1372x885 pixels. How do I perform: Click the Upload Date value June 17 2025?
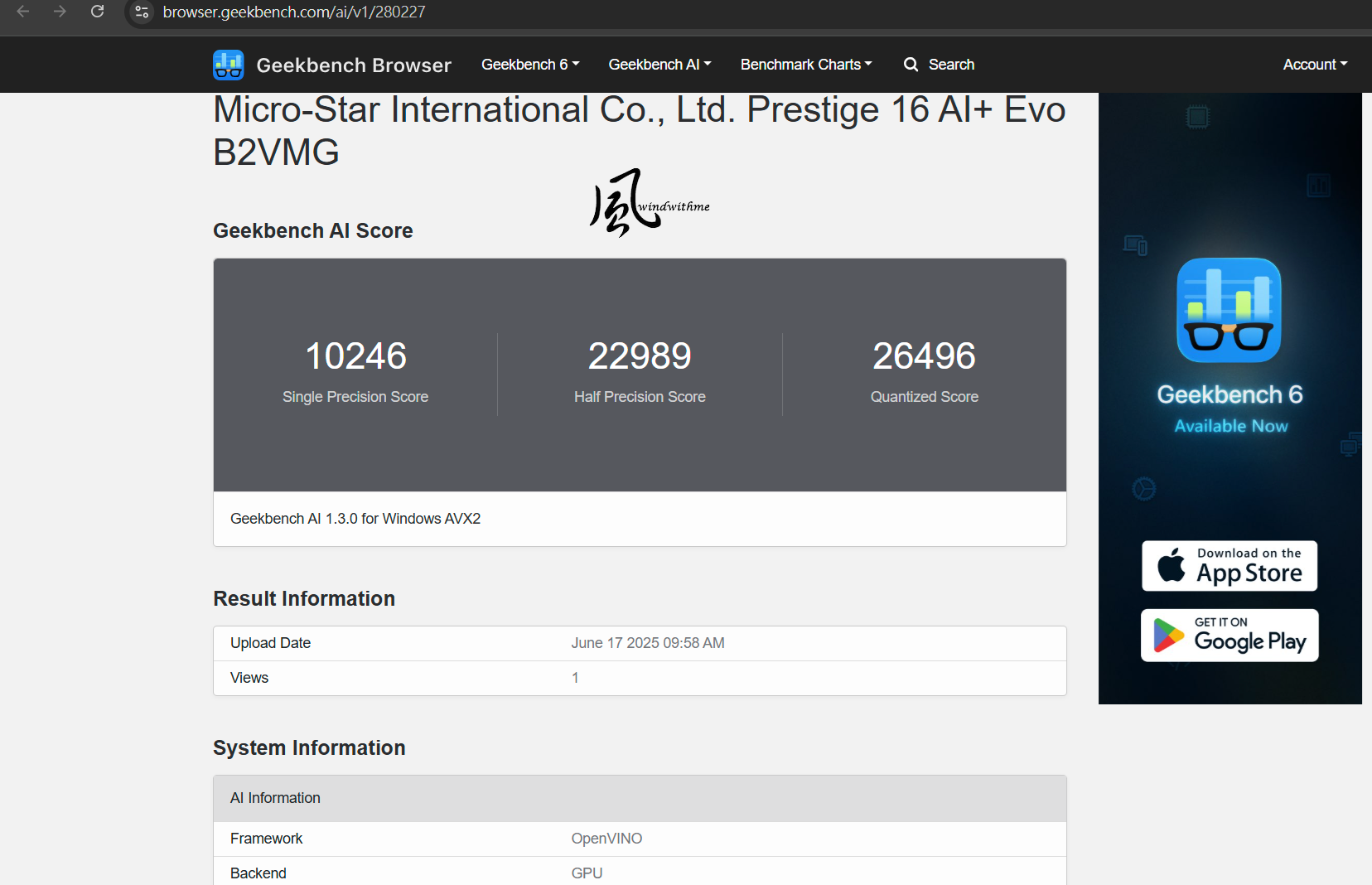coord(648,643)
